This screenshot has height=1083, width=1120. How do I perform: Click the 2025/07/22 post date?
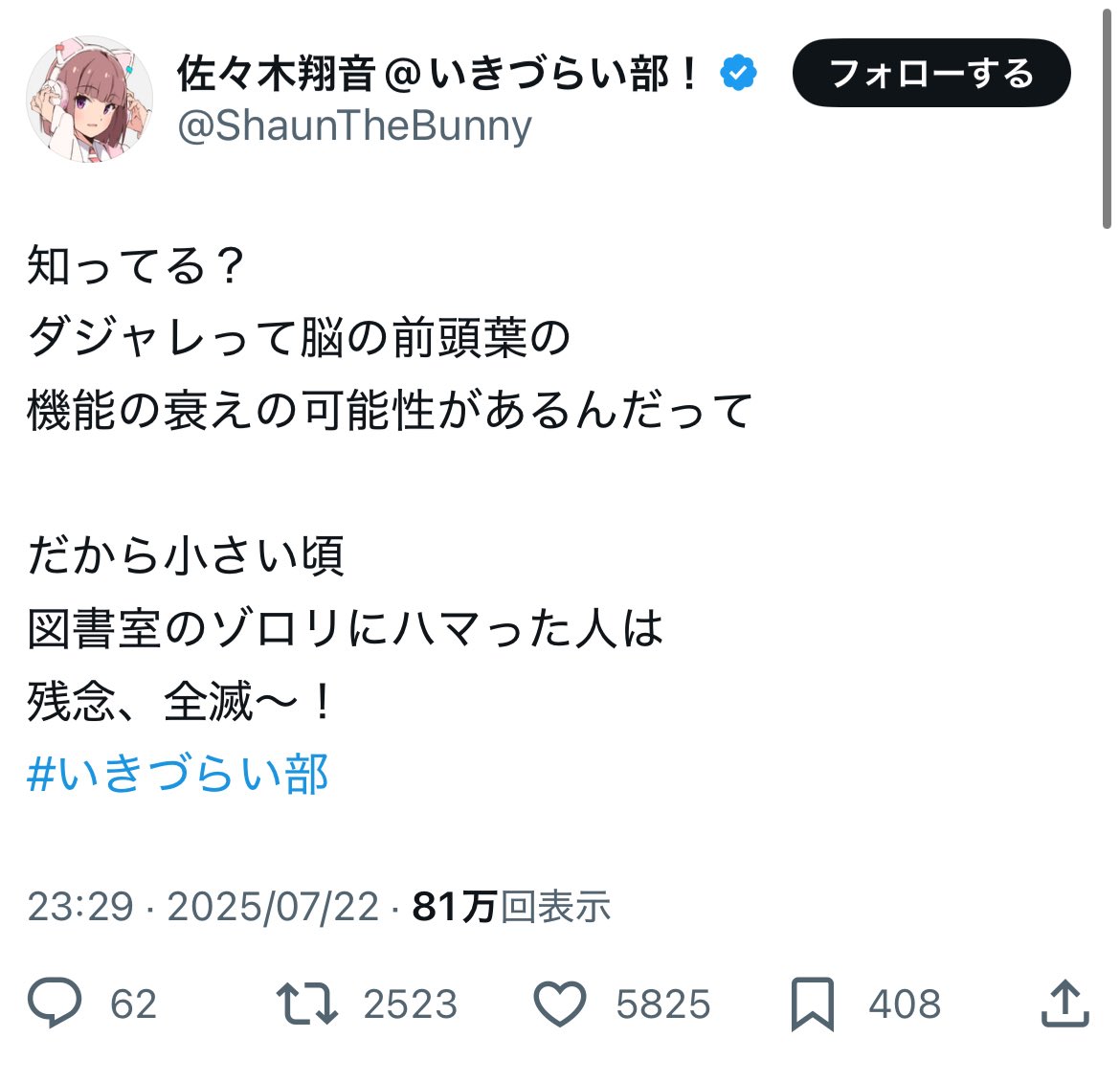(x=273, y=906)
